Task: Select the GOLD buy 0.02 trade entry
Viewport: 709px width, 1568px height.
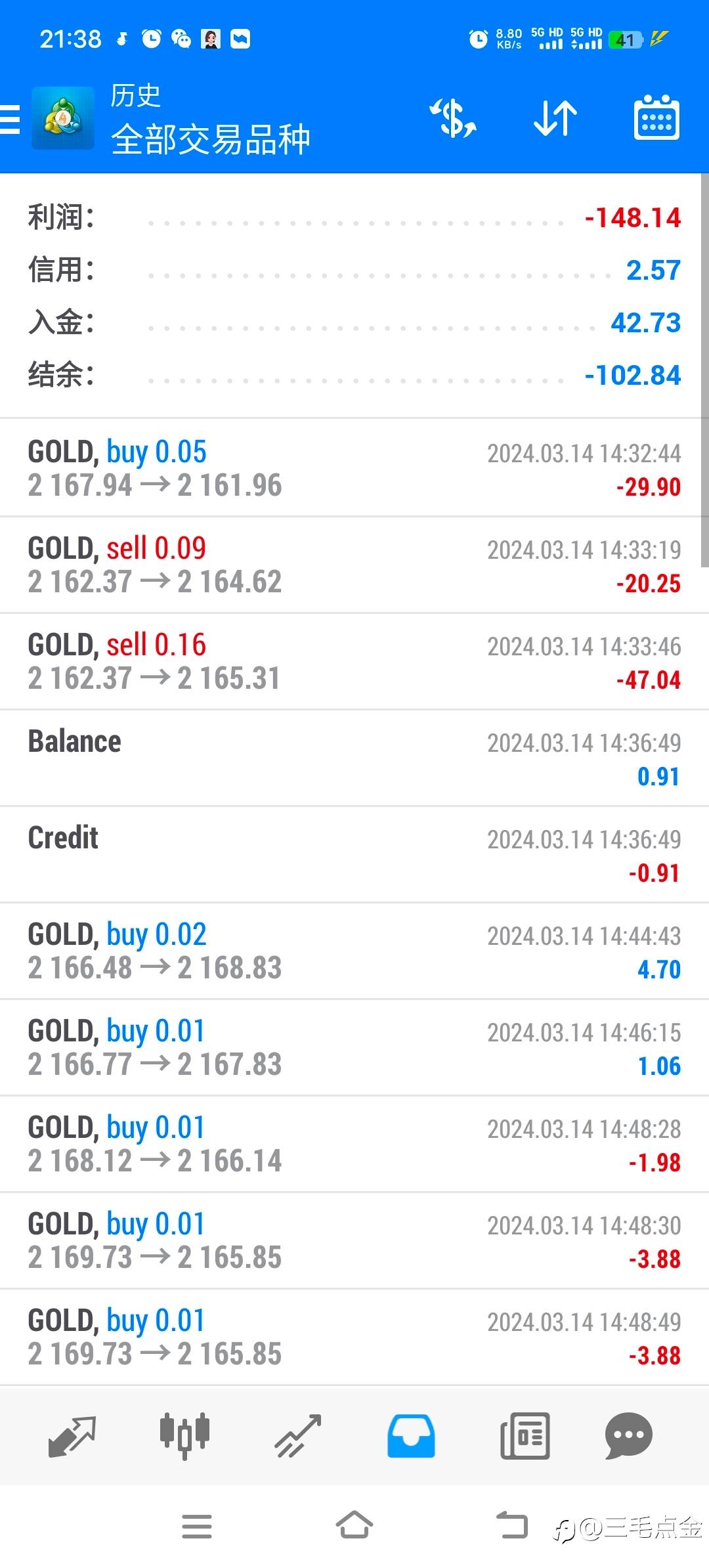Action: click(x=354, y=951)
